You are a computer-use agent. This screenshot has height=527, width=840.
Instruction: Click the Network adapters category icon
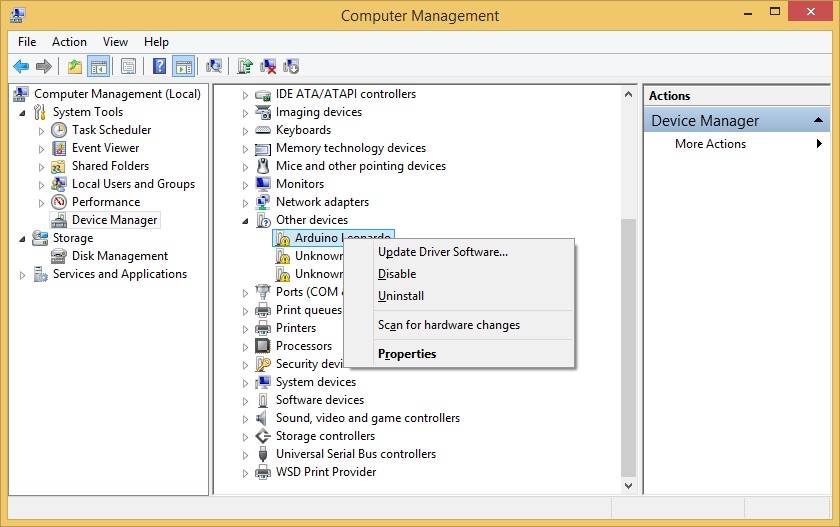pyautogui.click(x=263, y=202)
